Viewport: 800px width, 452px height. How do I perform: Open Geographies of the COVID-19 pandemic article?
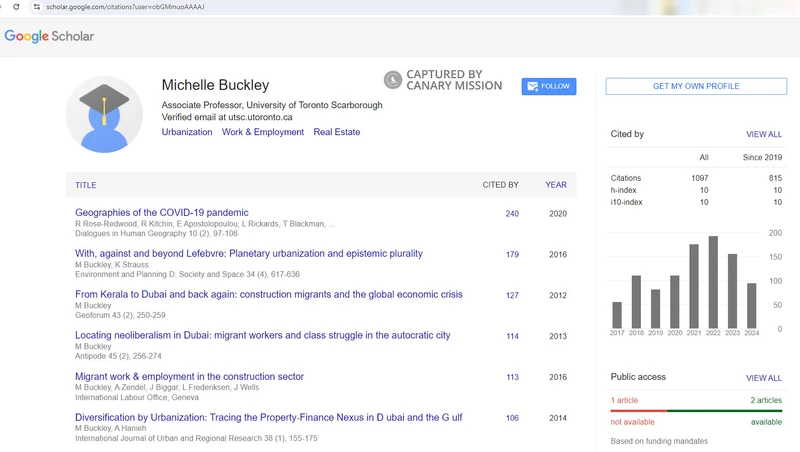[x=162, y=213]
